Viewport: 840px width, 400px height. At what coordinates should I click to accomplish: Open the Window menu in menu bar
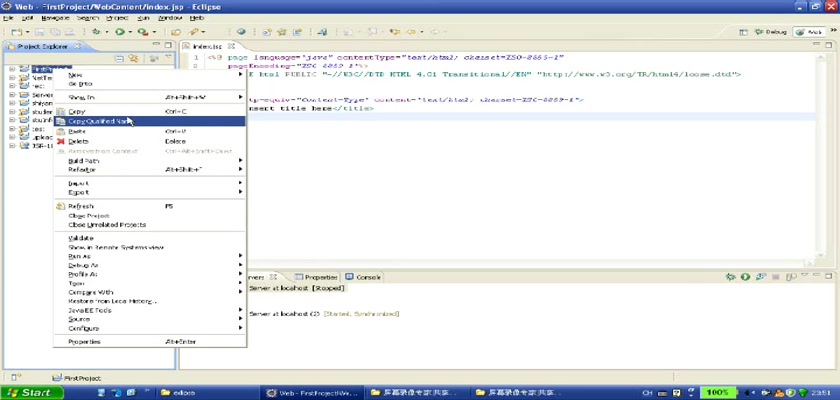point(170,18)
